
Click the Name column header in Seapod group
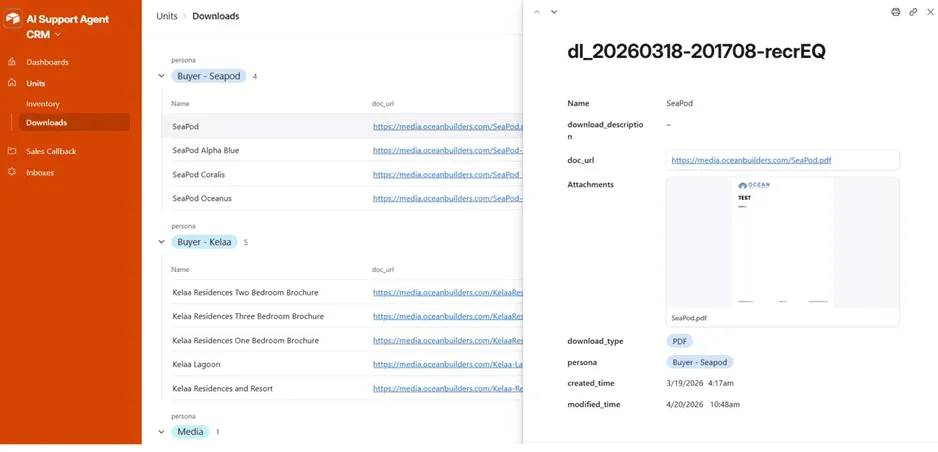coord(181,103)
